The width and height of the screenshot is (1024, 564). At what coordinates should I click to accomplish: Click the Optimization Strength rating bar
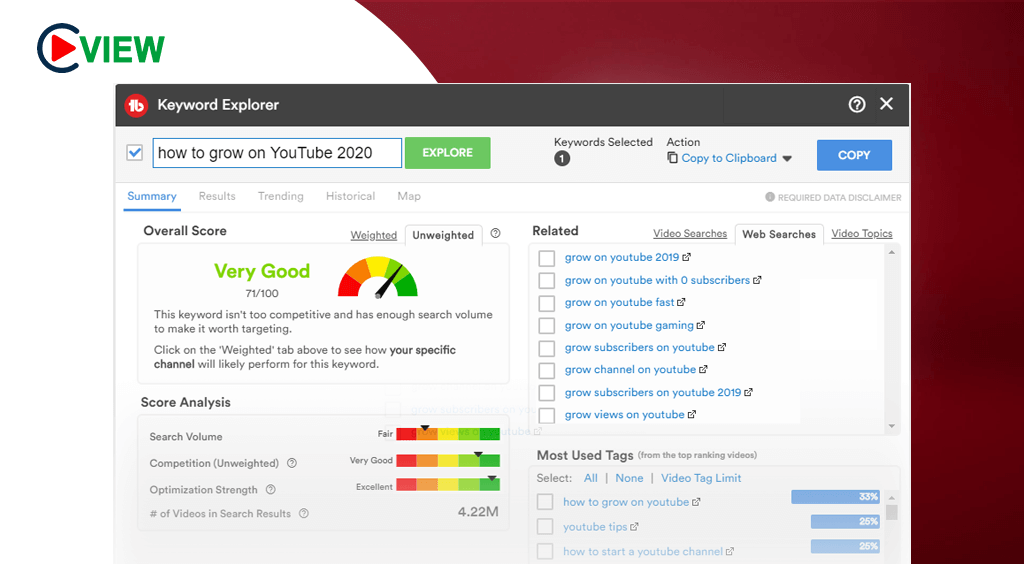[x=448, y=484]
